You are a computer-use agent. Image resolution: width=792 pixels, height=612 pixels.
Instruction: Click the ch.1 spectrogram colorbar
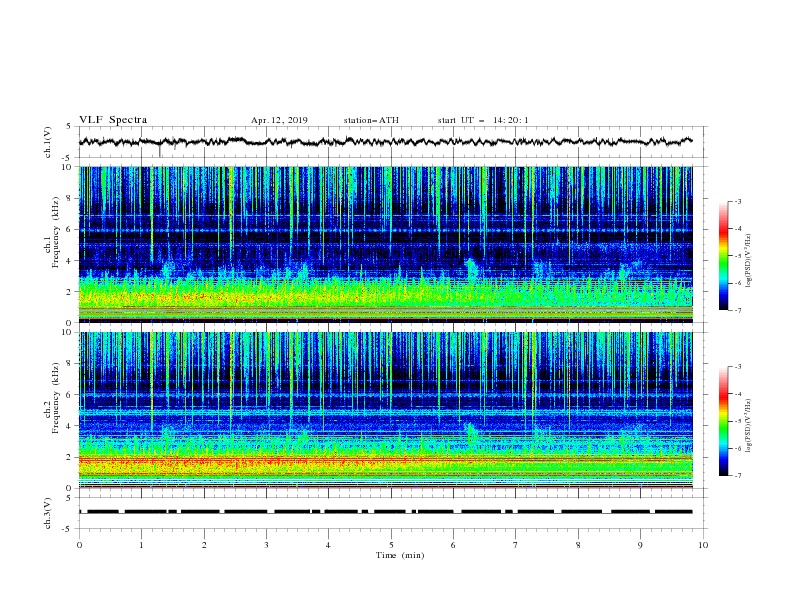point(723,256)
